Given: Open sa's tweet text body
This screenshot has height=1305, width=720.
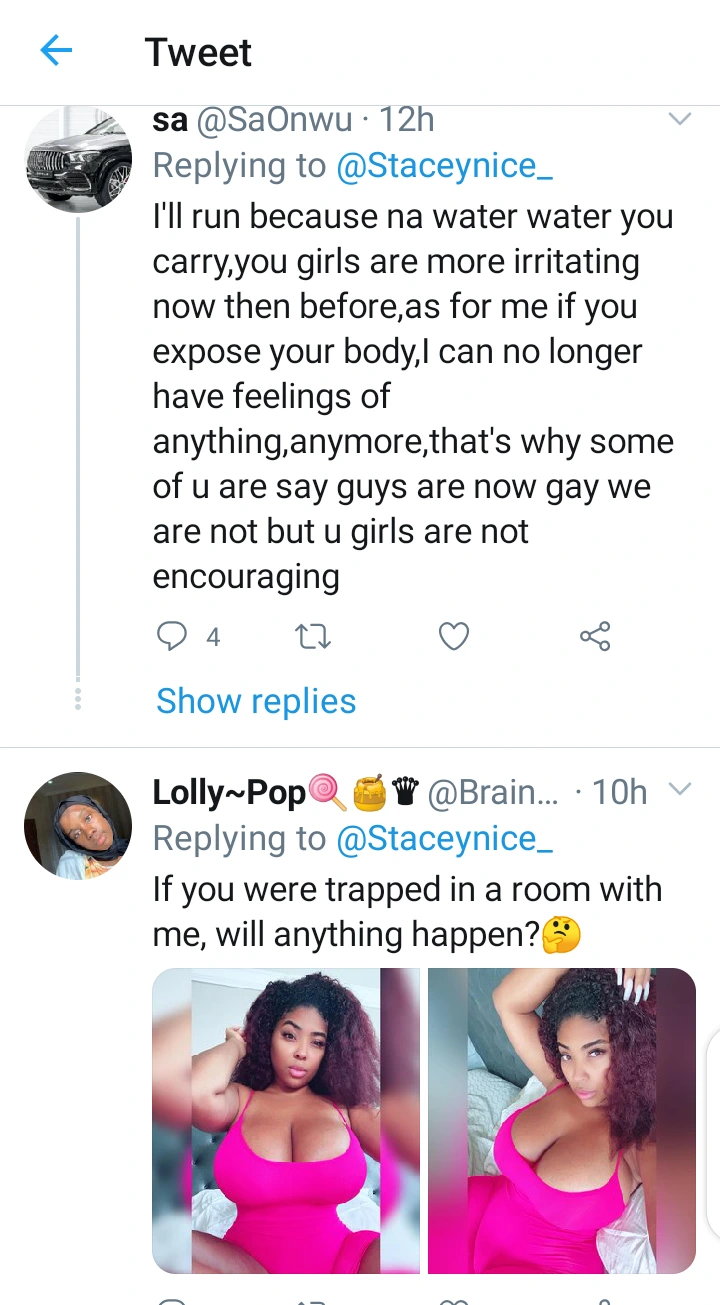Looking at the screenshot, I should click(x=413, y=396).
